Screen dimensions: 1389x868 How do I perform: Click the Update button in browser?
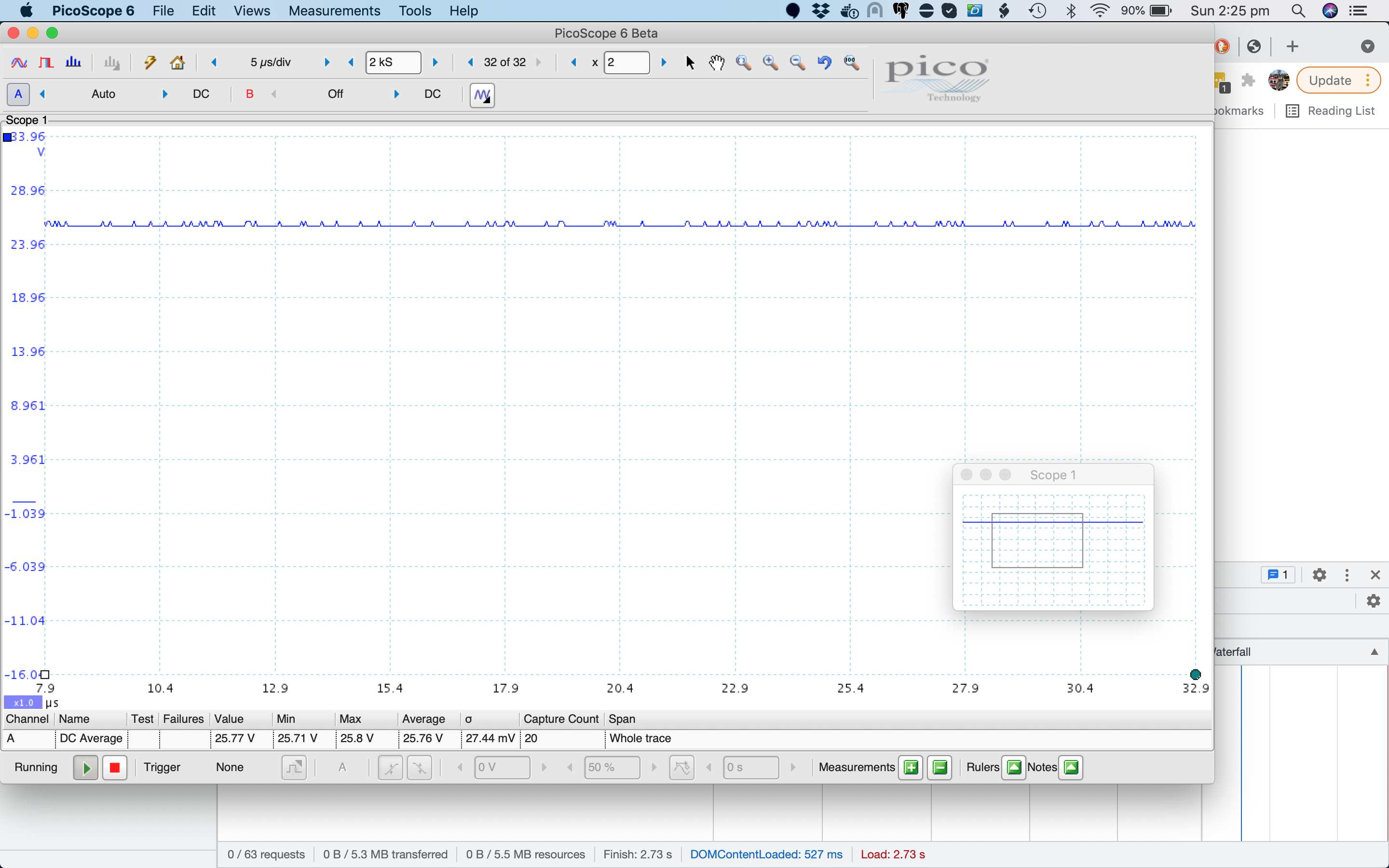1338,81
